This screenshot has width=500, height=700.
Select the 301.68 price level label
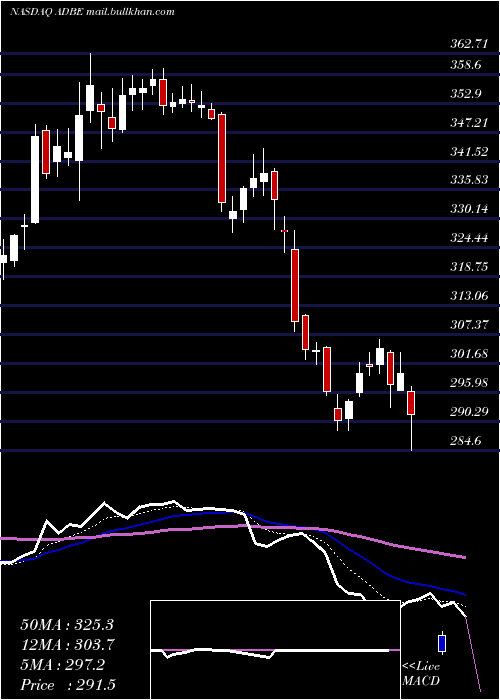pos(468,354)
